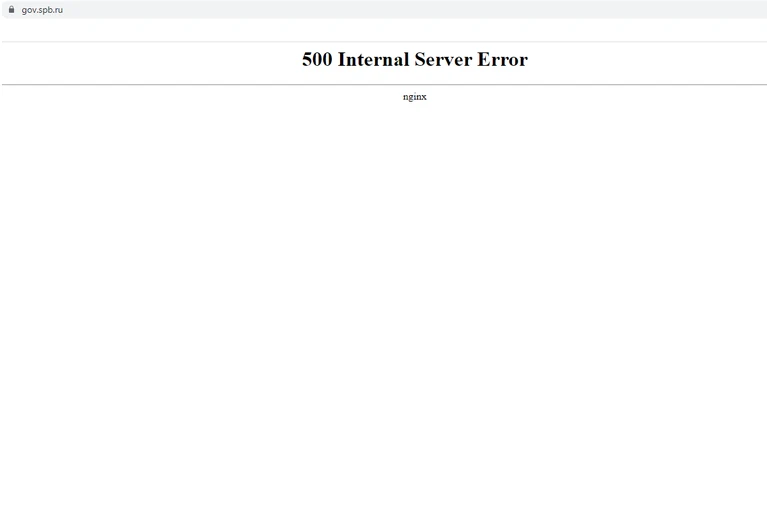Click the '500 Internal Server Error' heading

coord(415,60)
